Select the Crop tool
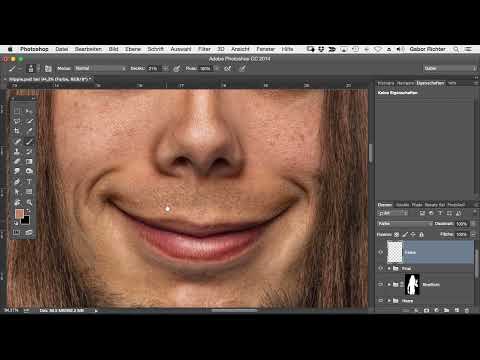480x360 pixels. coord(17,131)
